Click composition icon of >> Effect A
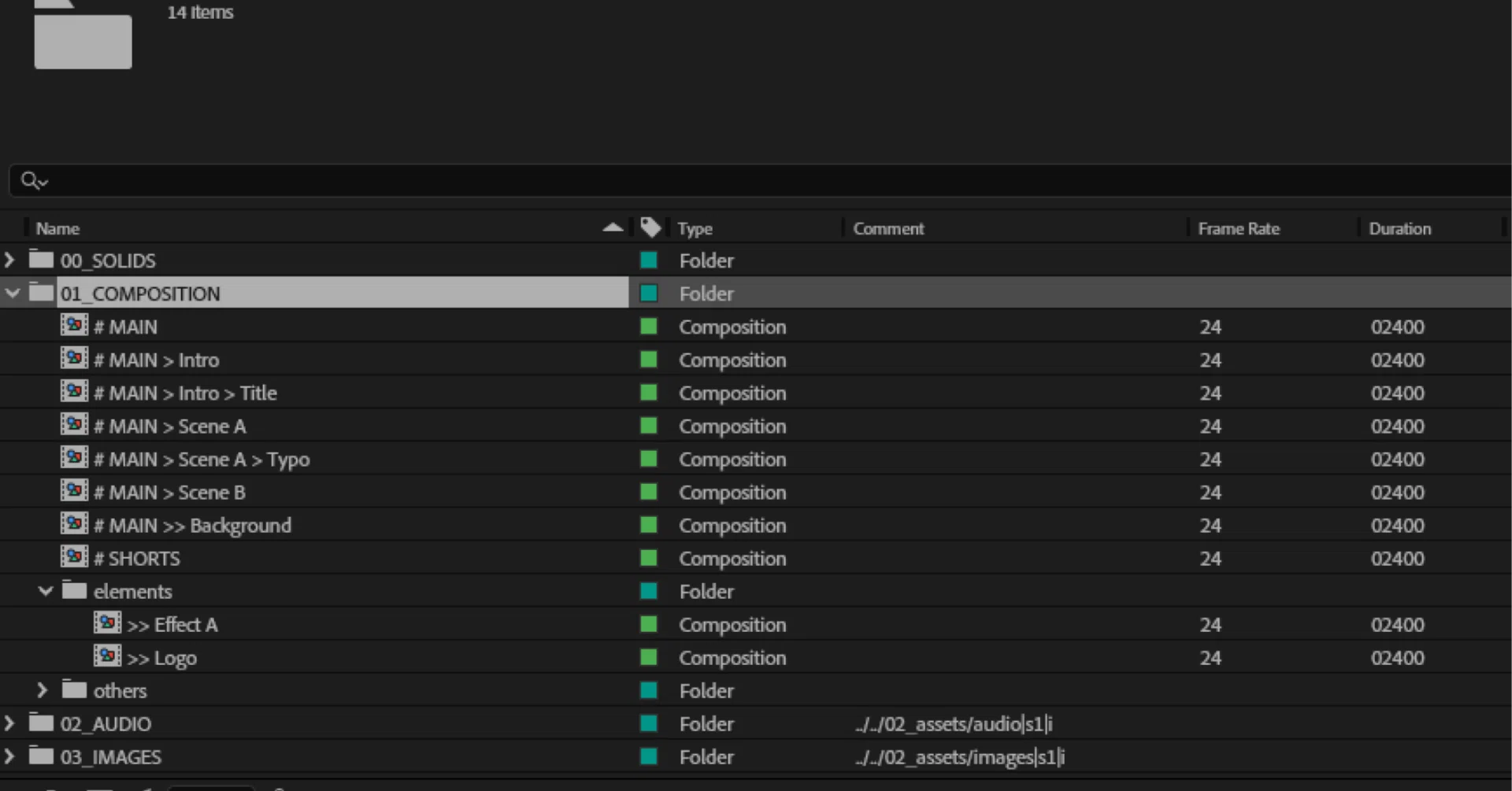This screenshot has width=1512, height=791. pyautogui.click(x=107, y=623)
